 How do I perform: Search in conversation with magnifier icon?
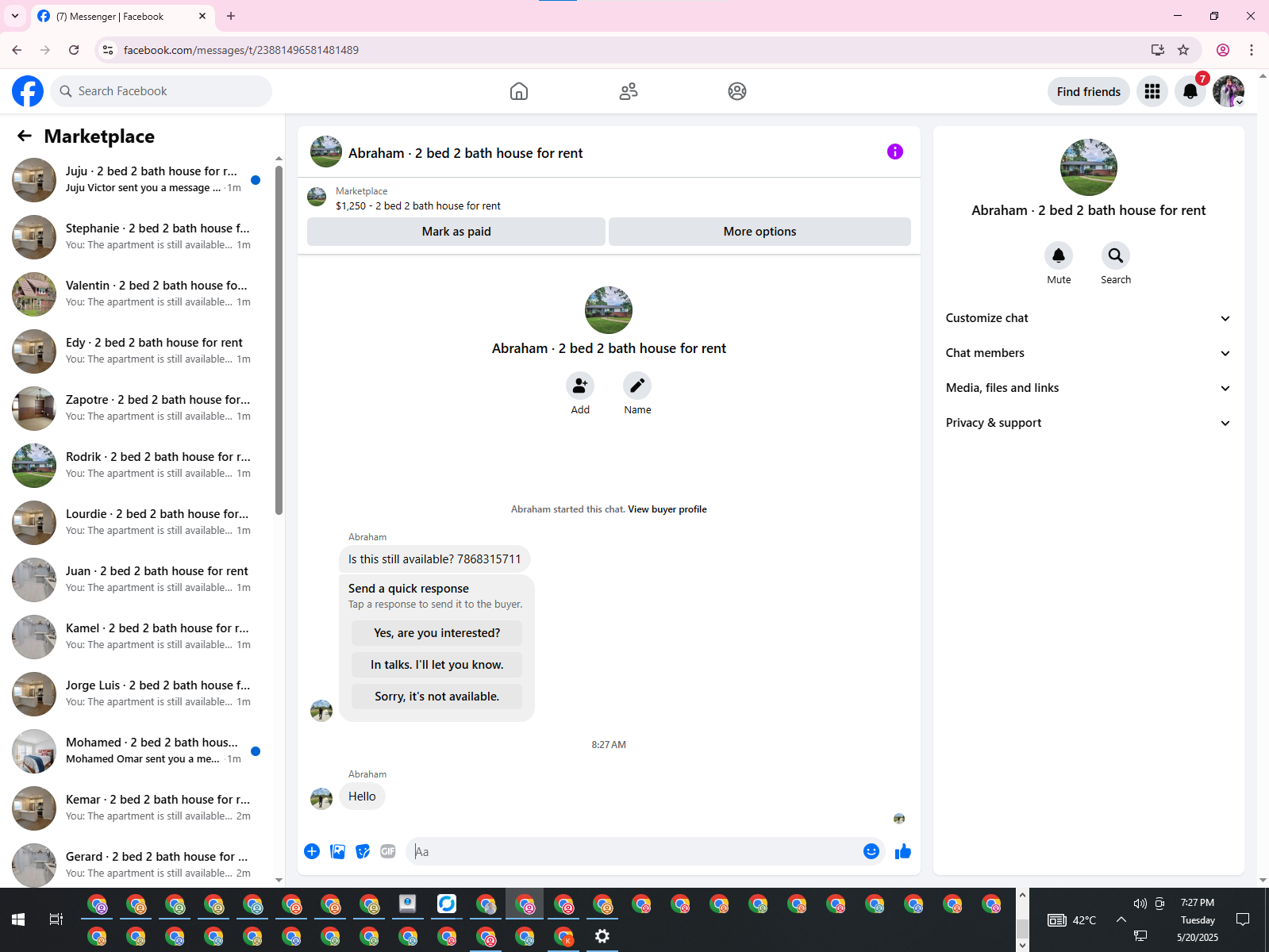1116,255
